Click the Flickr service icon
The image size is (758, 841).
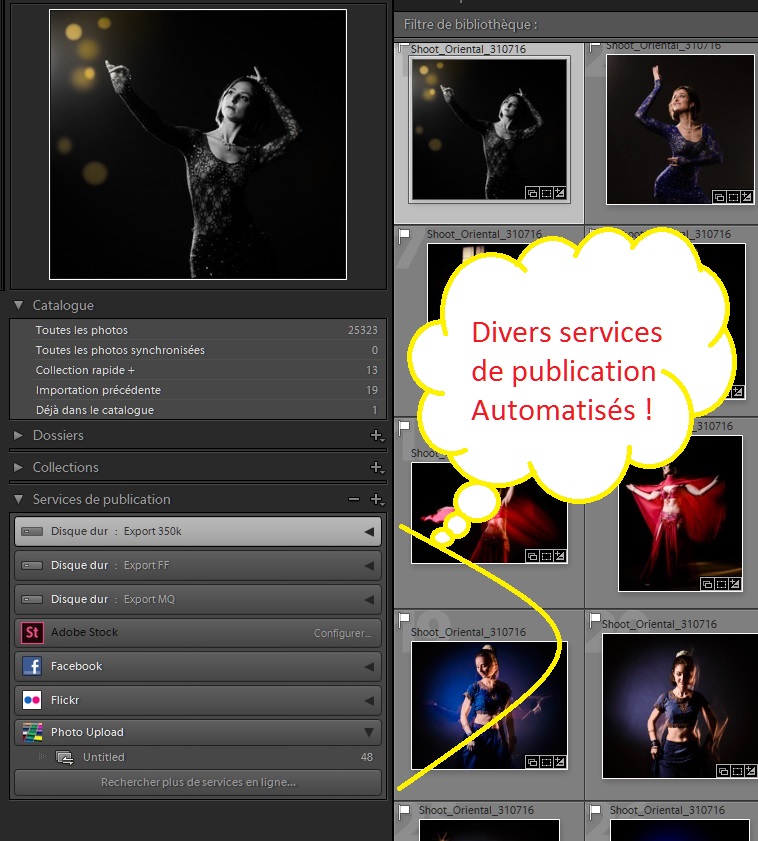(x=32, y=700)
